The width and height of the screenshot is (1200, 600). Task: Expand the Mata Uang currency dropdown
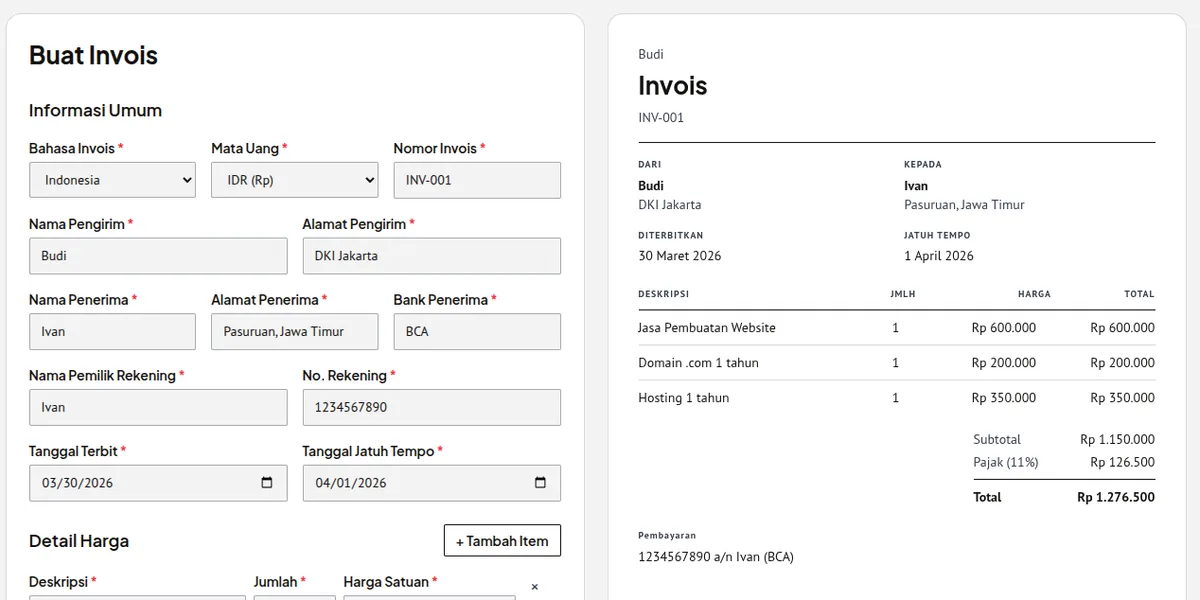pos(294,180)
